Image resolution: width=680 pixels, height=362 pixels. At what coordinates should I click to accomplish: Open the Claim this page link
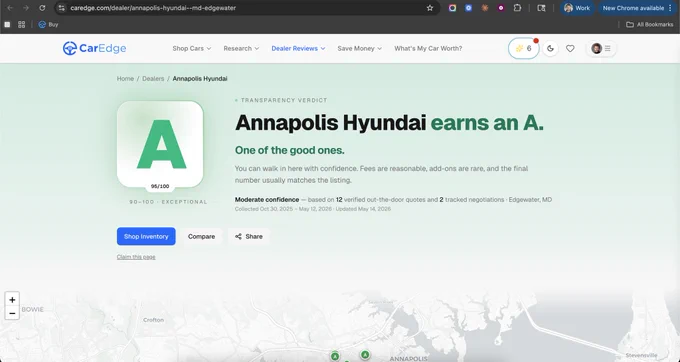tap(136, 257)
